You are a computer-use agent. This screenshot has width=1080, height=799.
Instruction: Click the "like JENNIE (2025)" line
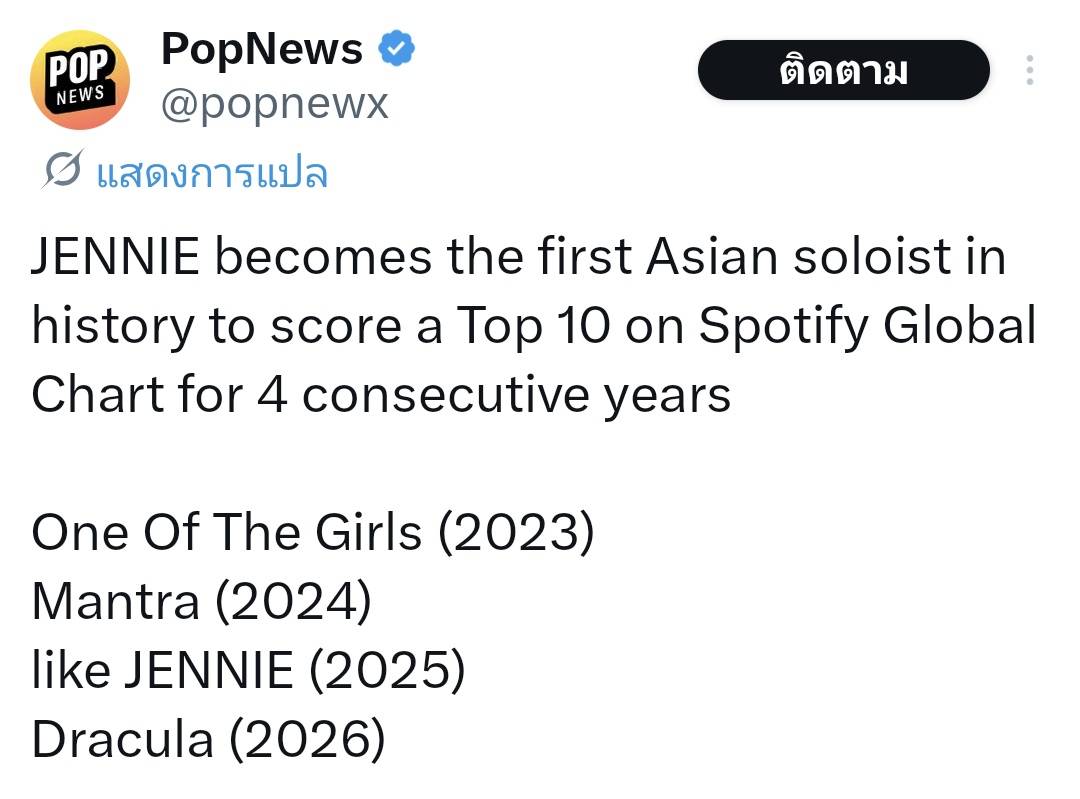pyautogui.click(x=248, y=671)
